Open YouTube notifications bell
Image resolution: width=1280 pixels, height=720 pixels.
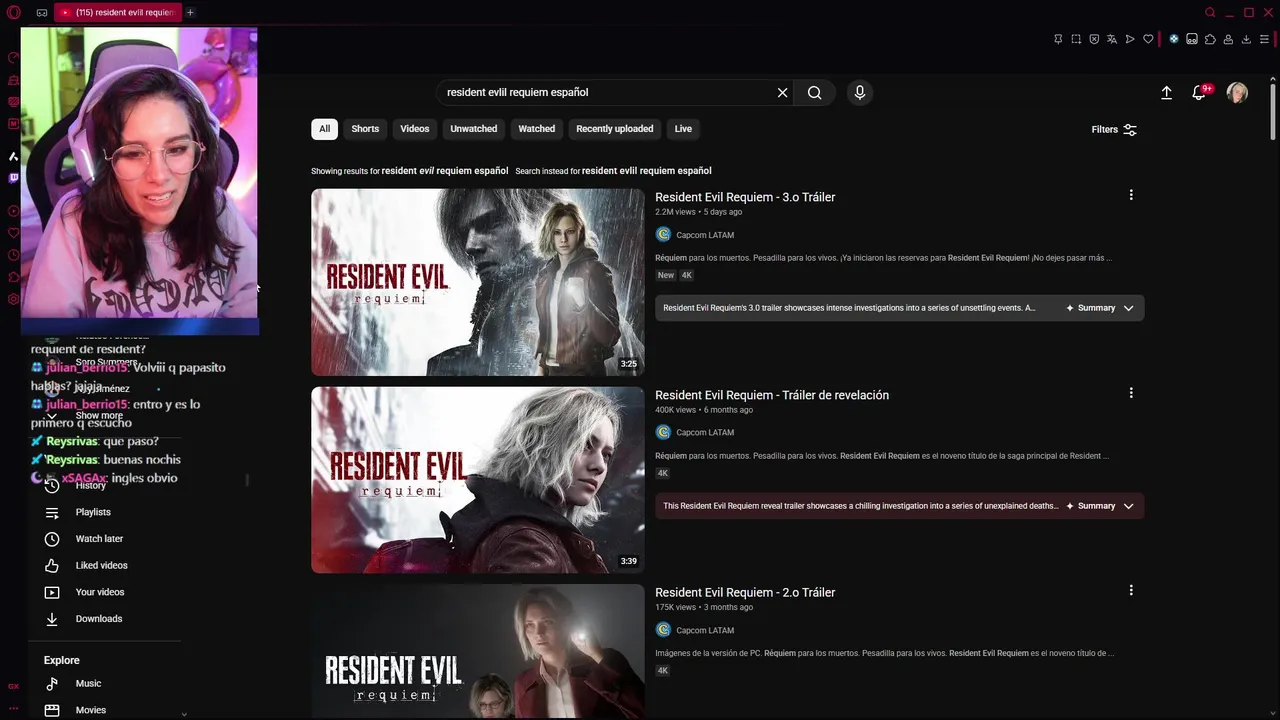tap(1199, 92)
